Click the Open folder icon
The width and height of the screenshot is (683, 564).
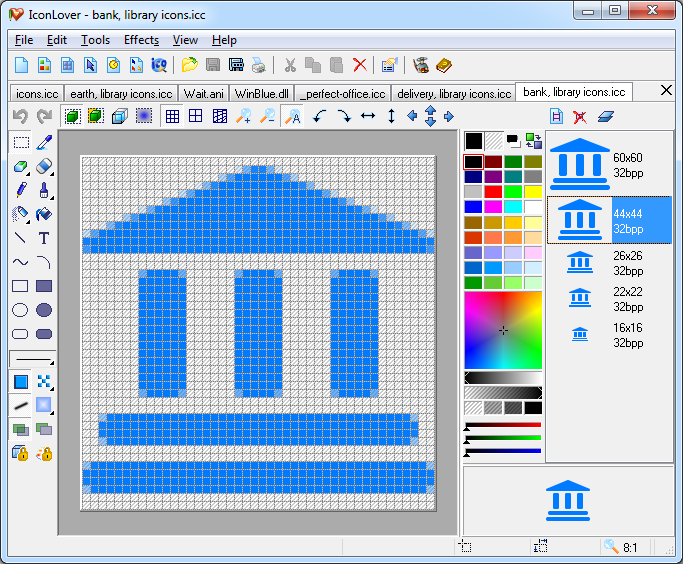point(189,66)
